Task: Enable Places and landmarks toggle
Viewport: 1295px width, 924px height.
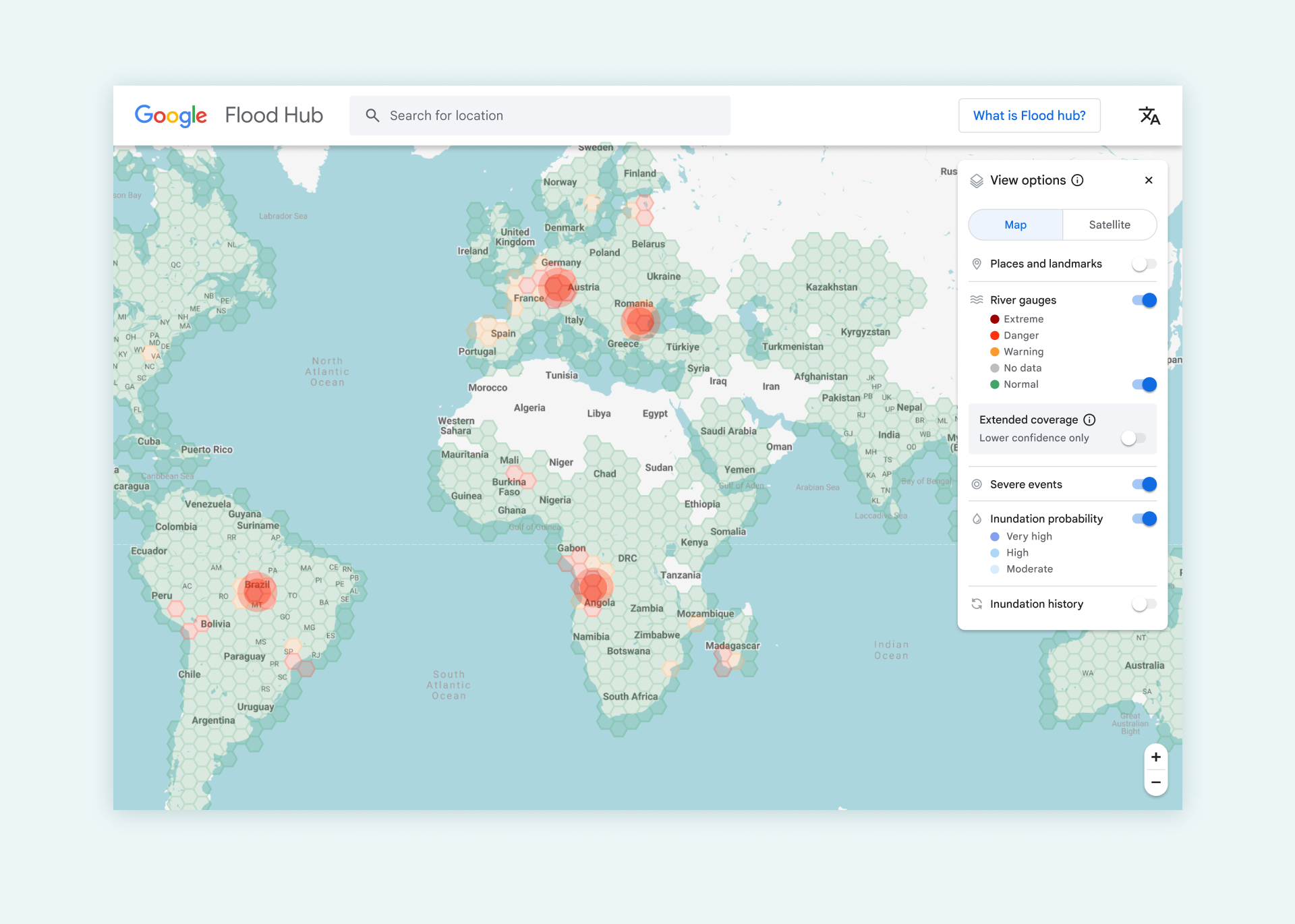Action: (x=1144, y=264)
